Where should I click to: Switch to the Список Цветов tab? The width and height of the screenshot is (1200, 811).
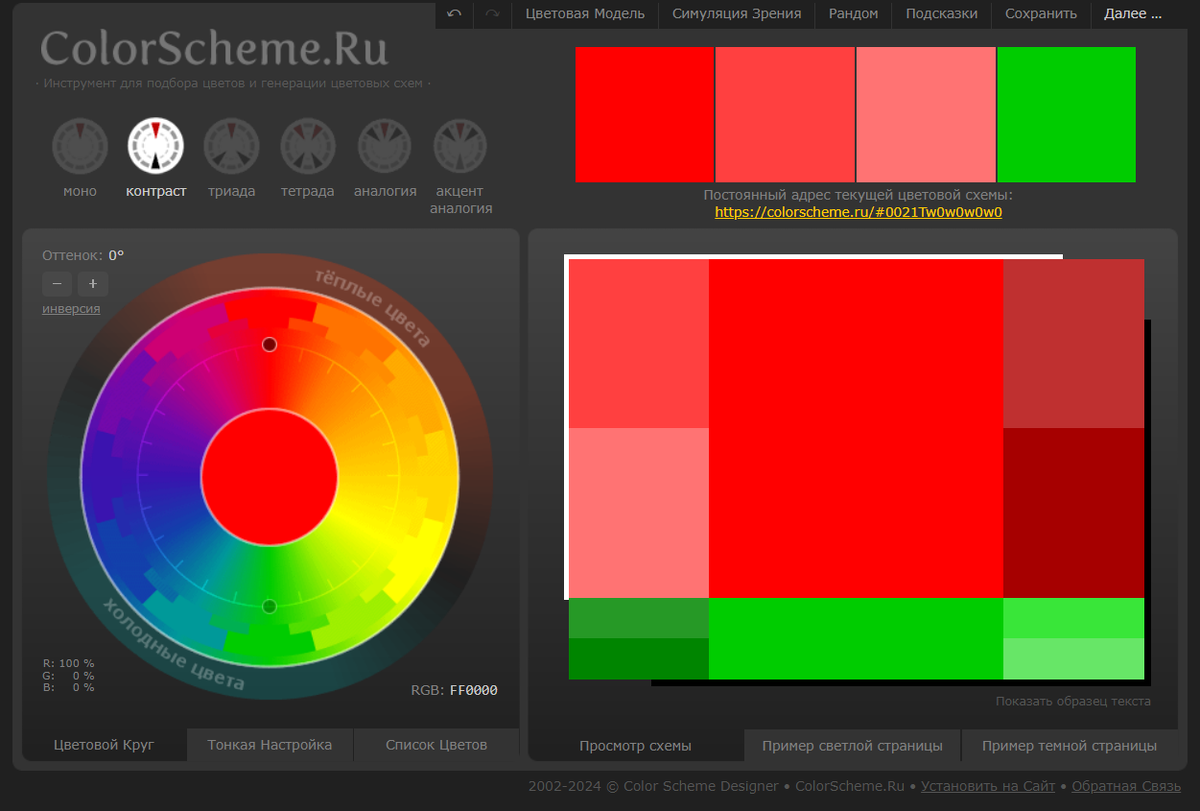point(437,745)
